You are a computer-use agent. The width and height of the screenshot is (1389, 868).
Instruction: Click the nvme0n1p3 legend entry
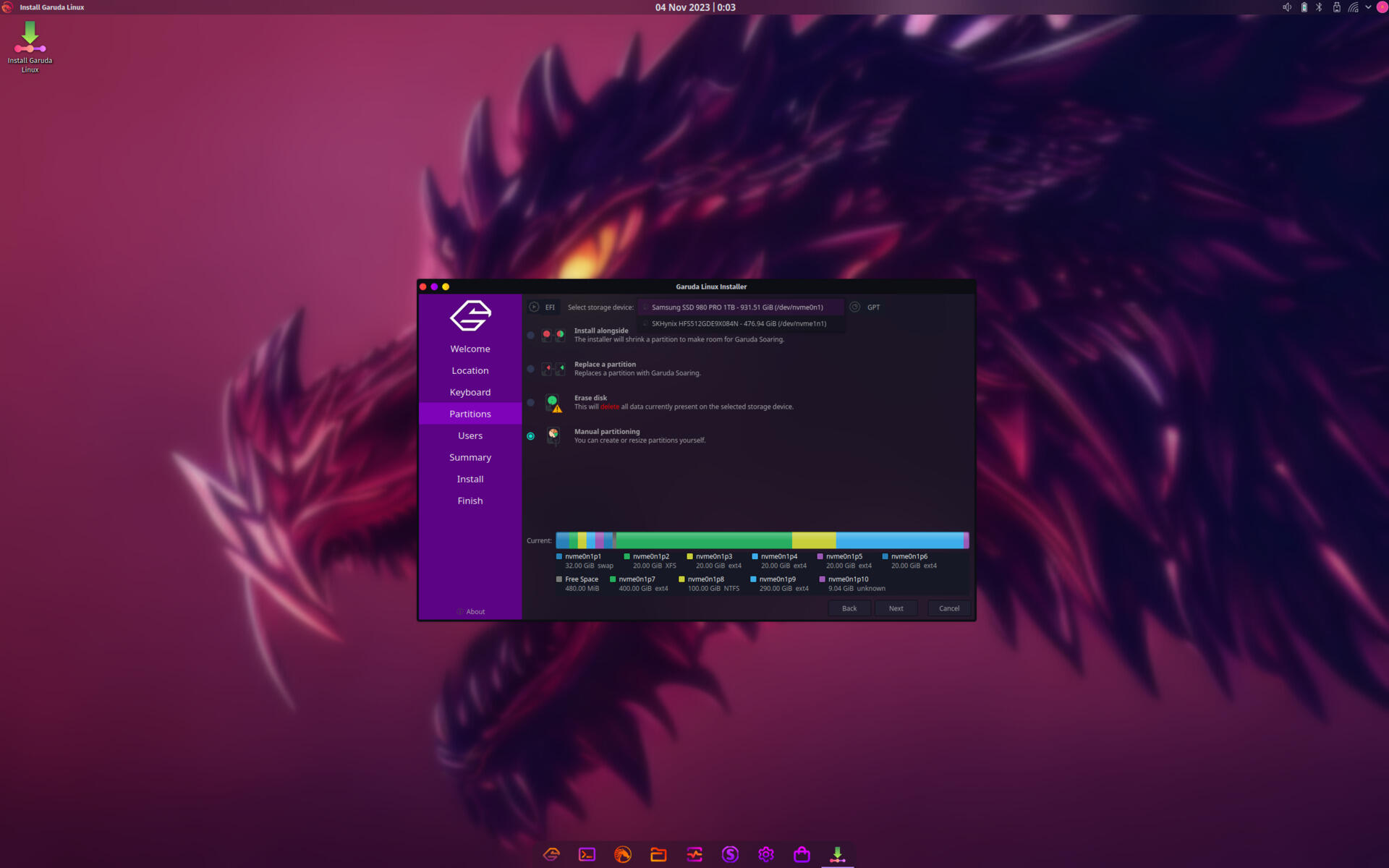pyautogui.click(x=714, y=561)
